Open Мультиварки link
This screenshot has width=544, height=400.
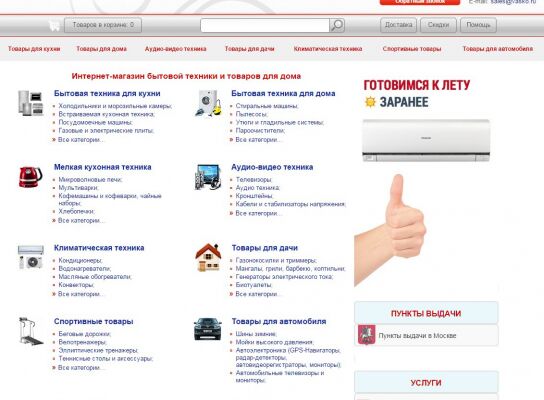(78, 188)
